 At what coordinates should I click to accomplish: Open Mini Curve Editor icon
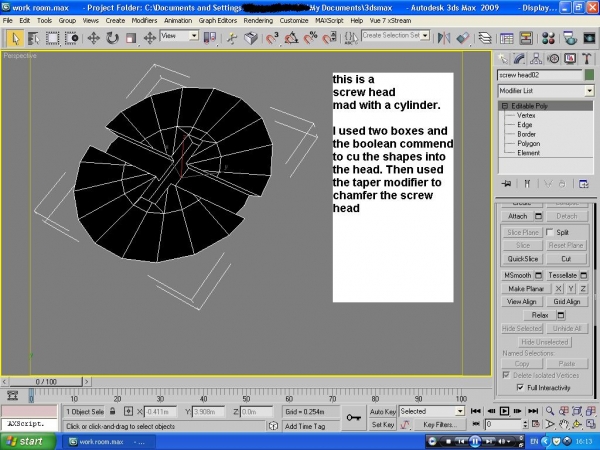13,395
